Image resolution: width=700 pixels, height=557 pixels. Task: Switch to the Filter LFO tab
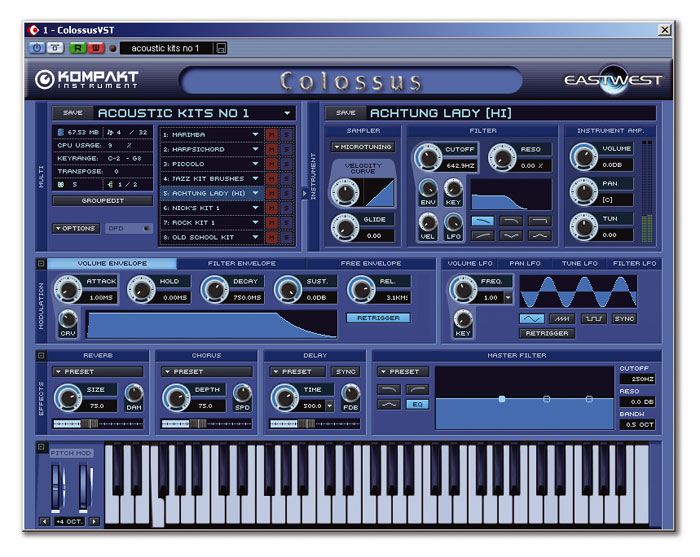634,263
